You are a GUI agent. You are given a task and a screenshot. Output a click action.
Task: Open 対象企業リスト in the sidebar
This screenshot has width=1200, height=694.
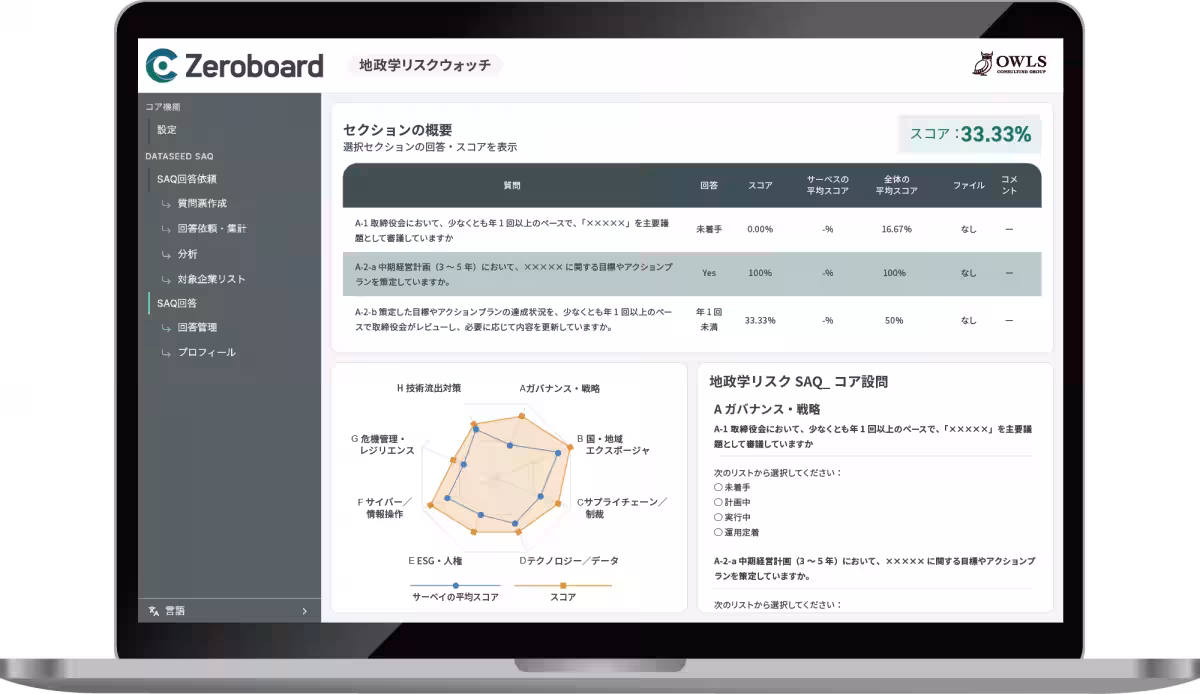(212, 279)
